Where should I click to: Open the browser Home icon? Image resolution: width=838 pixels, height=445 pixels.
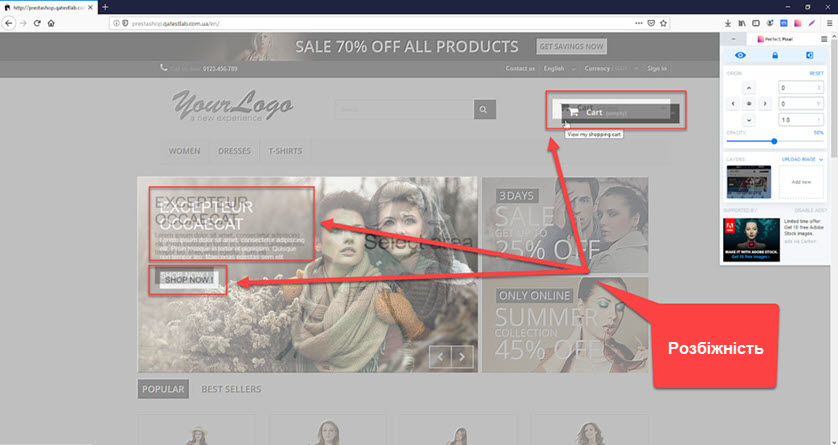click(51, 24)
